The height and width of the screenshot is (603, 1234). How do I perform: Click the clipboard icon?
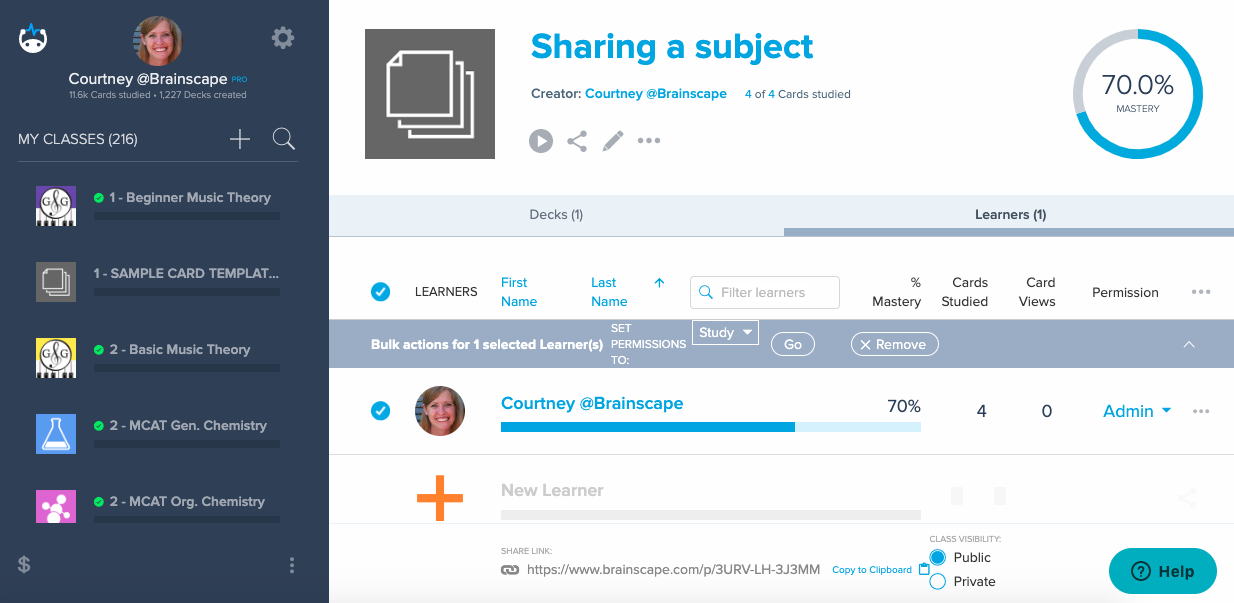(923, 569)
